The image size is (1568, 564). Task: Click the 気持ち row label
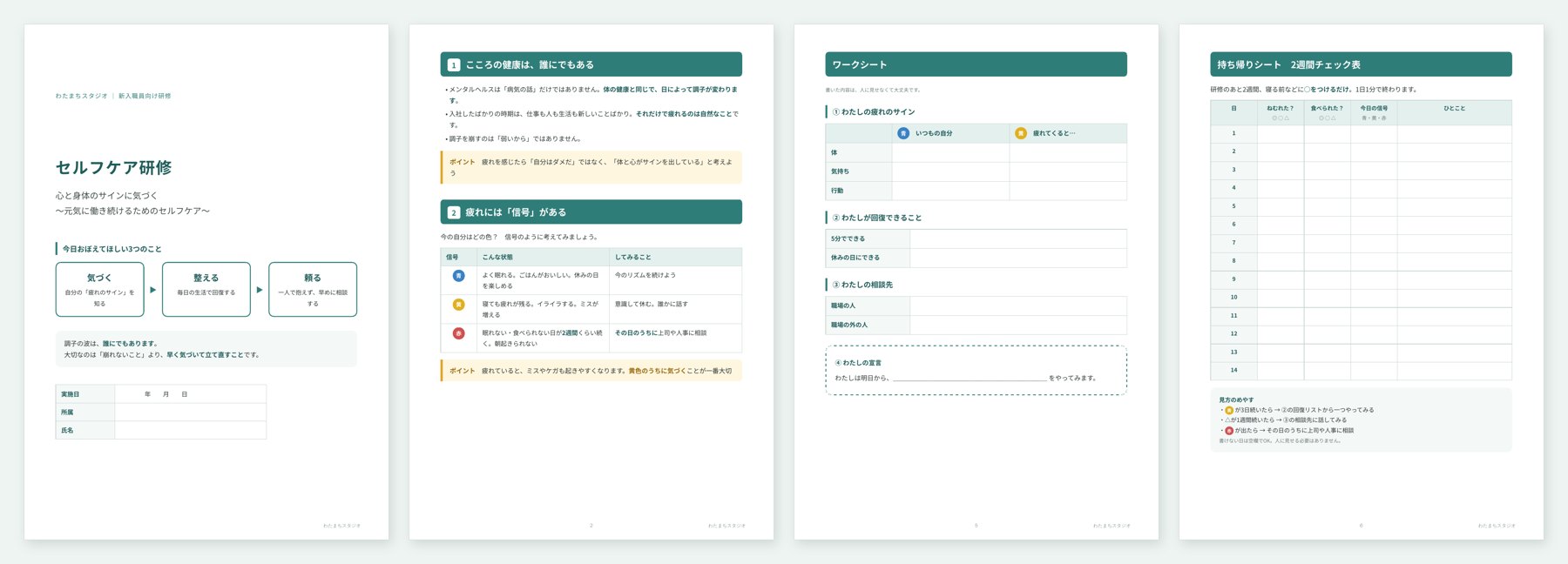coord(859,171)
